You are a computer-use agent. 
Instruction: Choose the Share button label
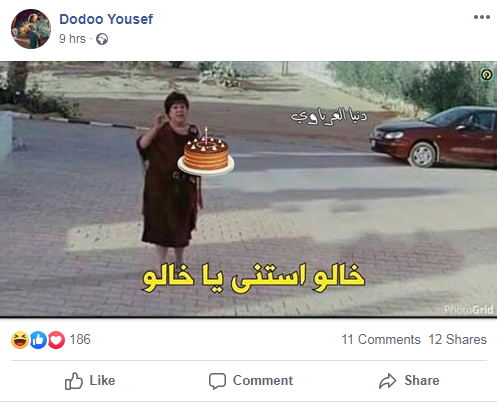pos(422,380)
